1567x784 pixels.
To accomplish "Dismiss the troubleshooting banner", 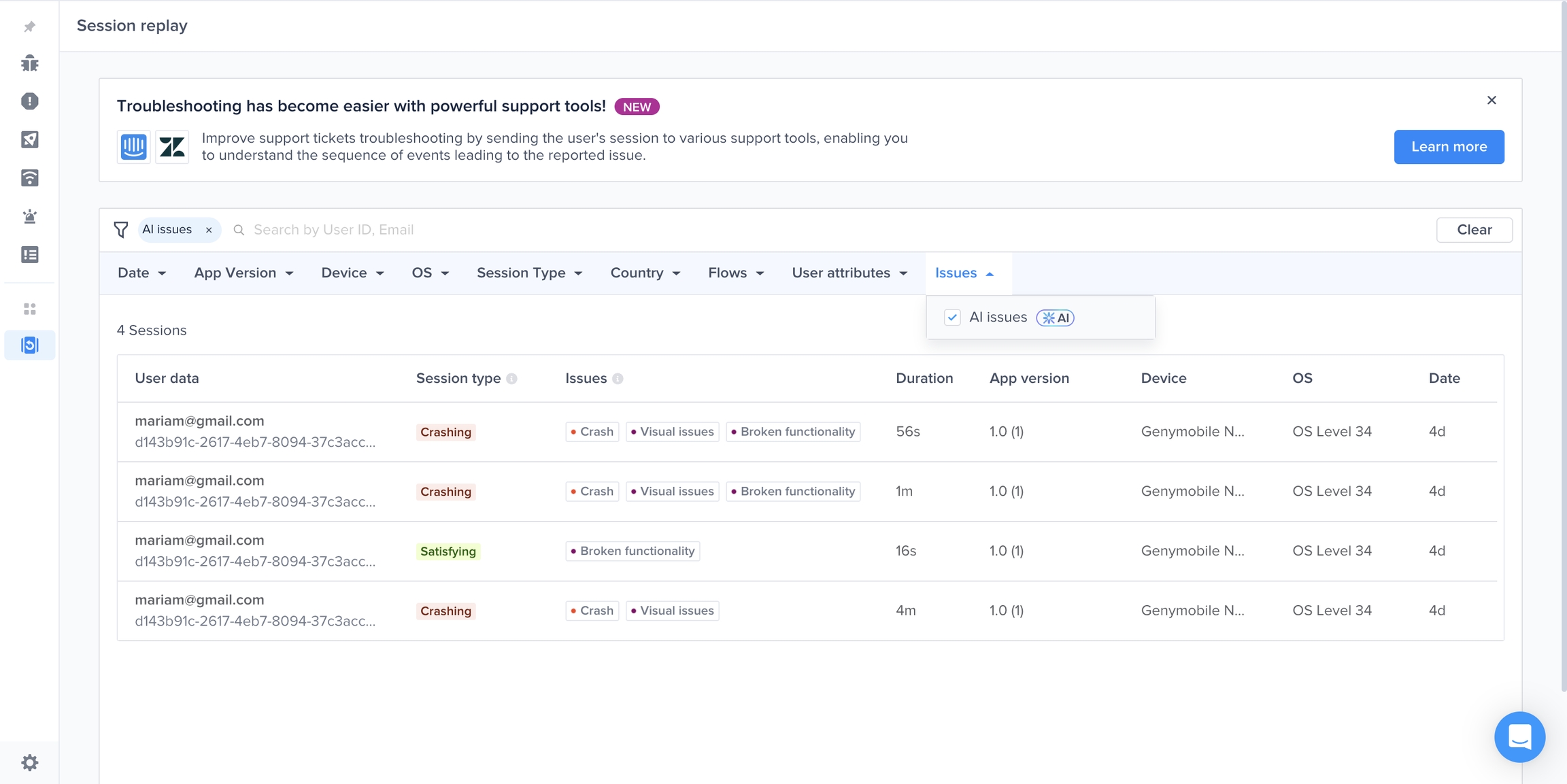I will tap(1492, 101).
